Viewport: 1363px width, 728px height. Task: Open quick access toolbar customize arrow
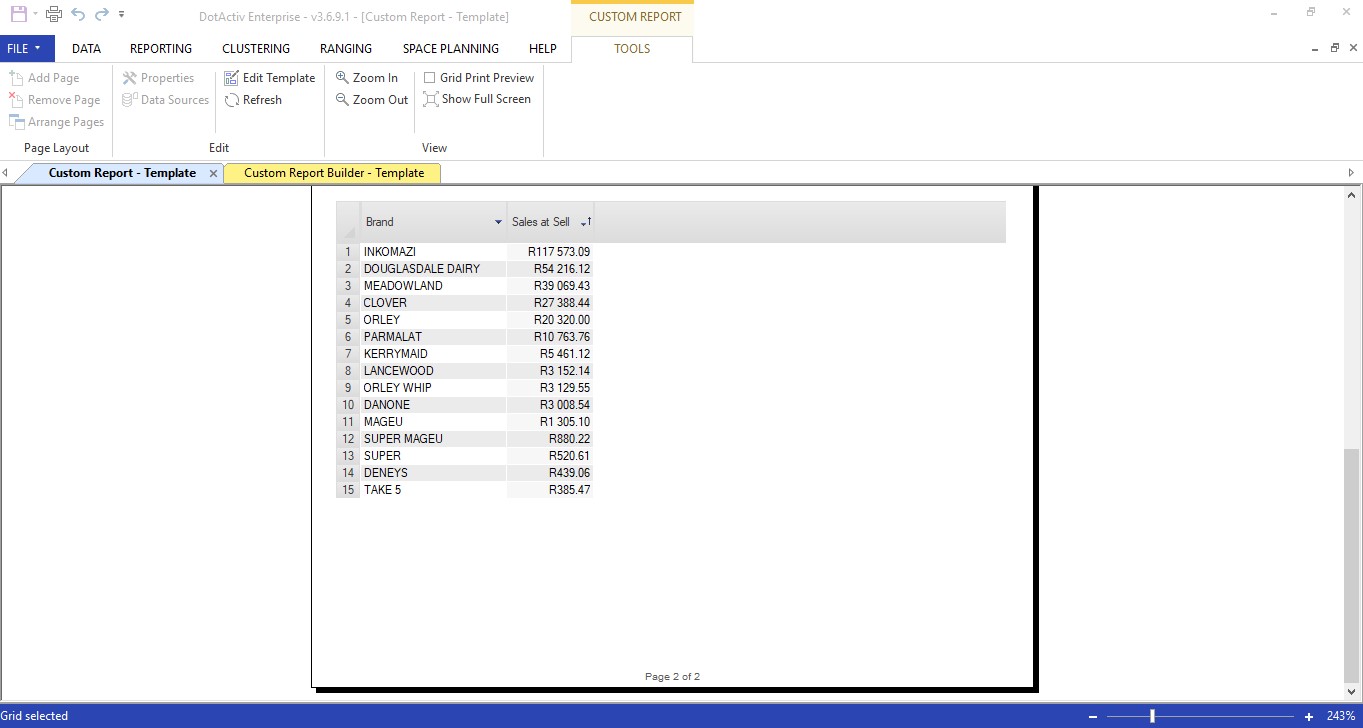coord(122,15)
